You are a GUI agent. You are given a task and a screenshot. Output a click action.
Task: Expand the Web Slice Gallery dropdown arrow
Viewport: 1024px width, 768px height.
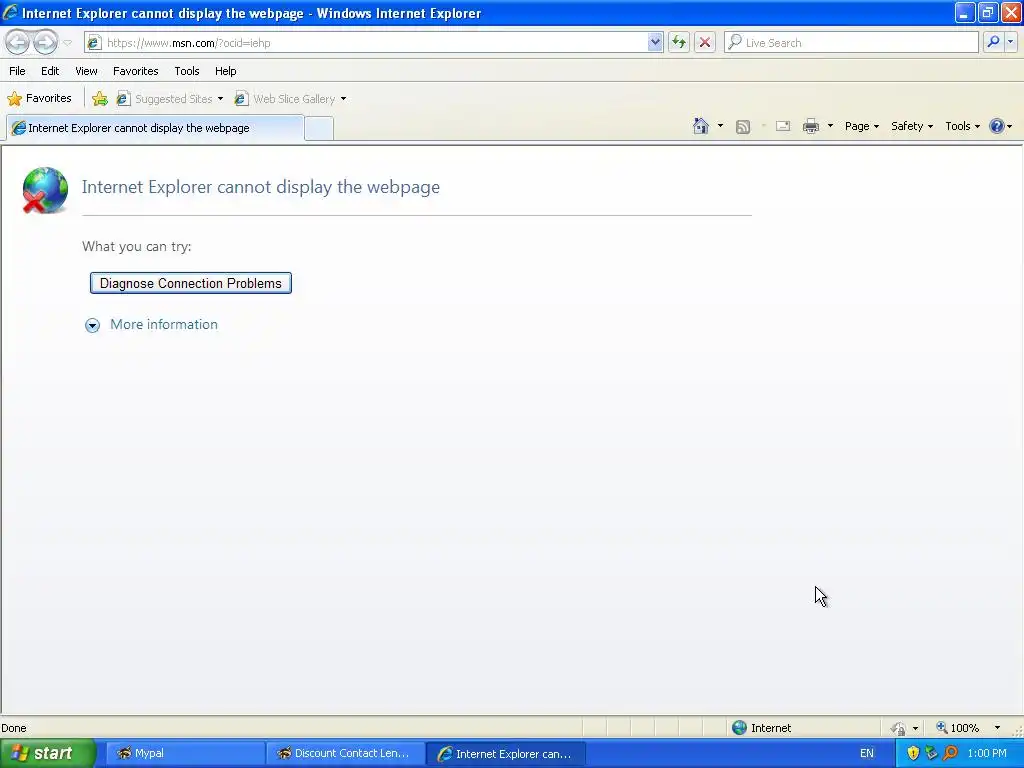[344, 99]
